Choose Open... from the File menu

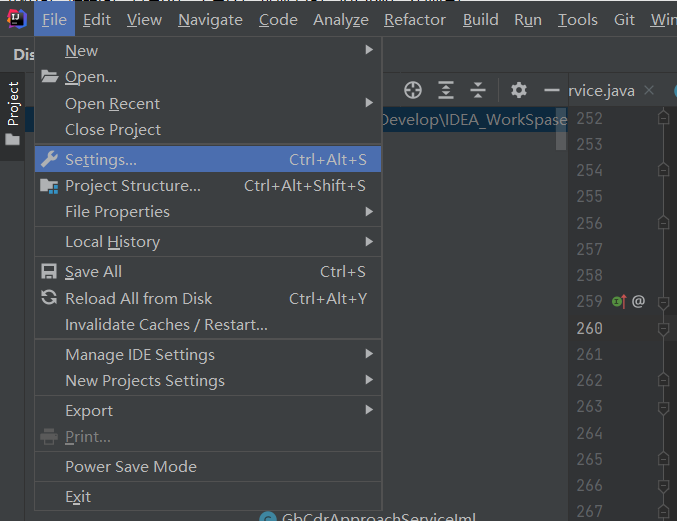208,77
